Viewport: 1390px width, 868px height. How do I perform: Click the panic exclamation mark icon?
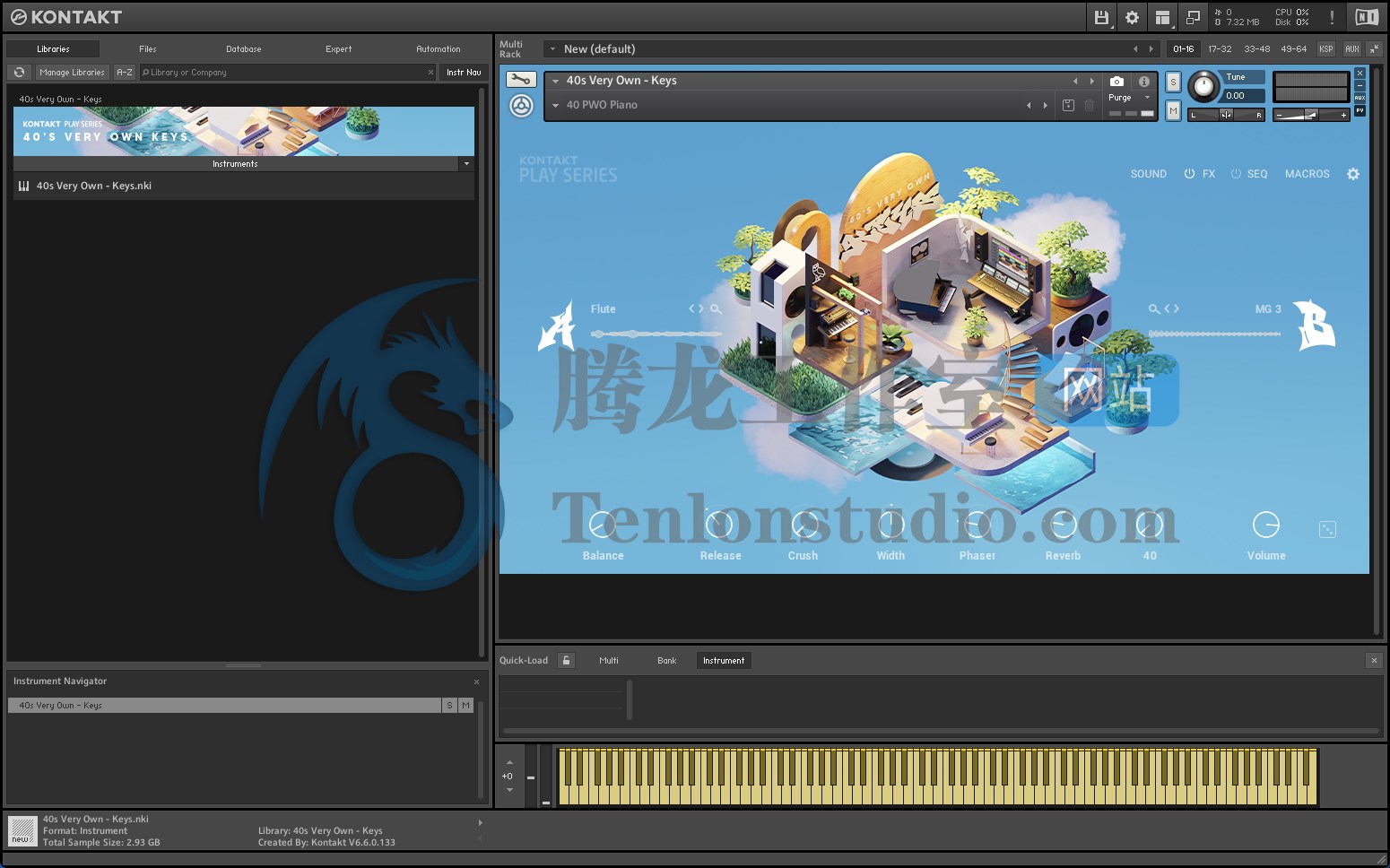pyautogui.click(x=1332, y=17)
